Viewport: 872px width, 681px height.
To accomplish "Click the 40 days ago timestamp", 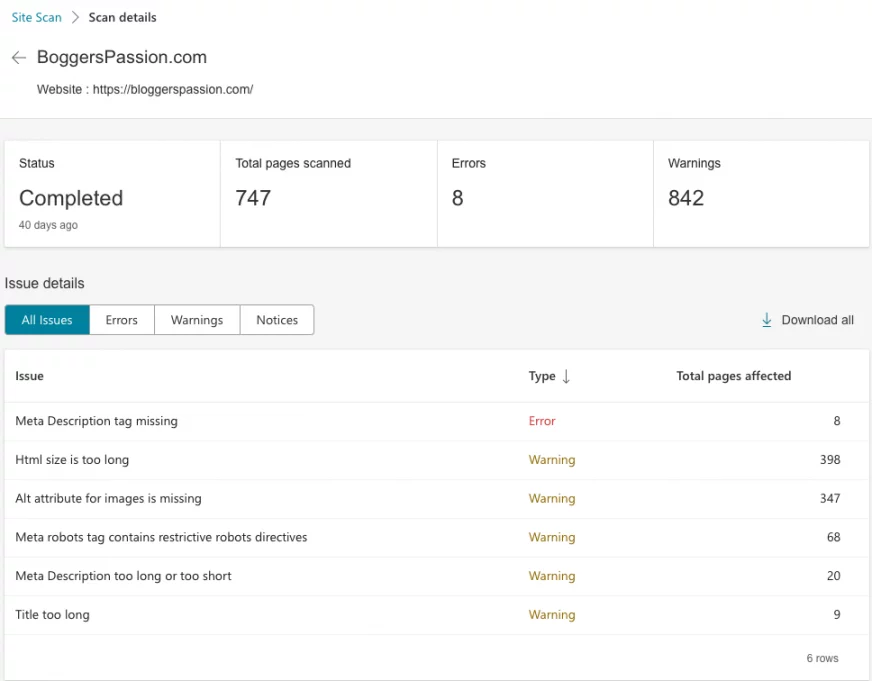I will 48,225.
